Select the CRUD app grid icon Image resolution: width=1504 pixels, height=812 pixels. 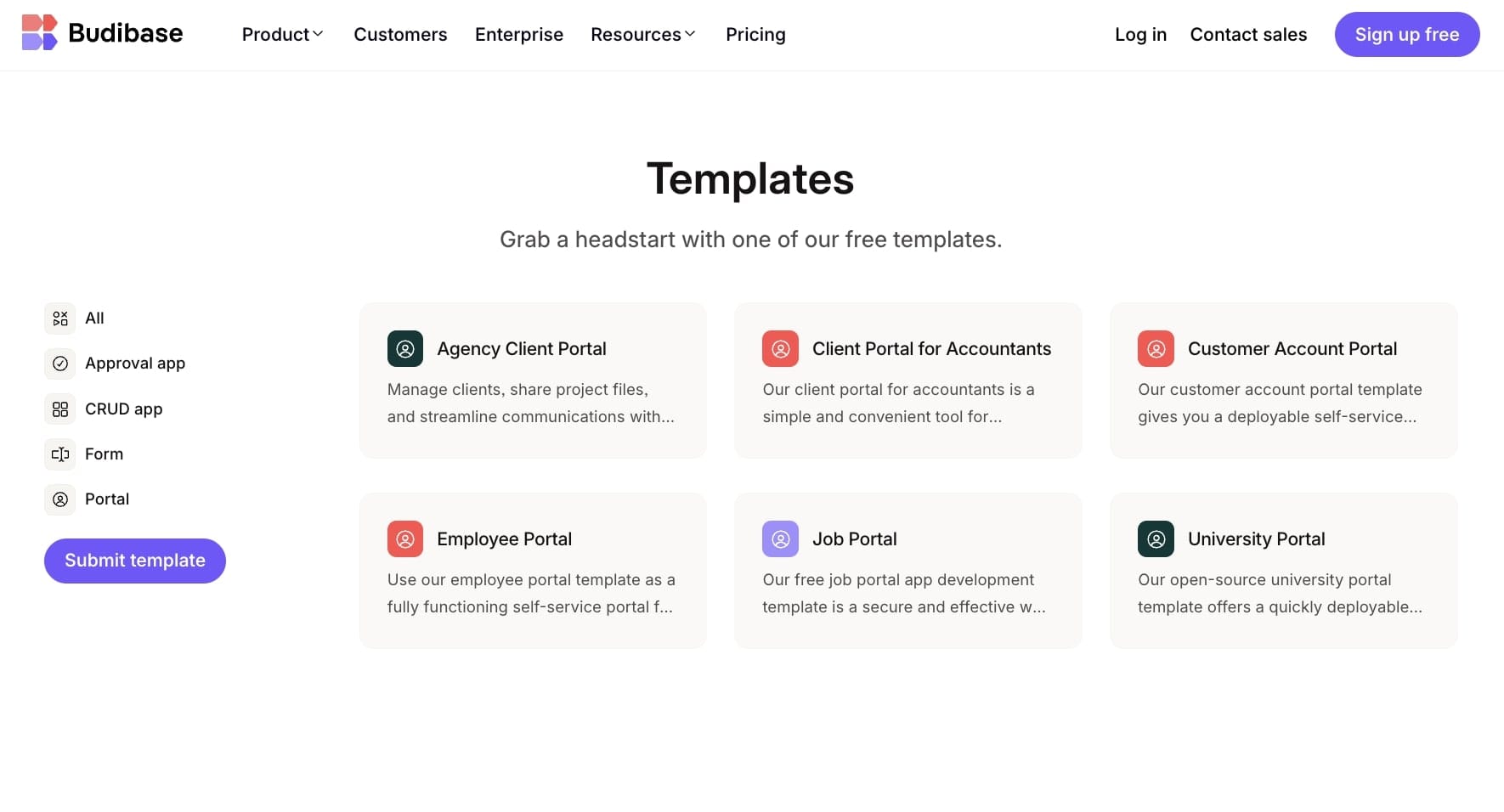(x=59, y=409)
